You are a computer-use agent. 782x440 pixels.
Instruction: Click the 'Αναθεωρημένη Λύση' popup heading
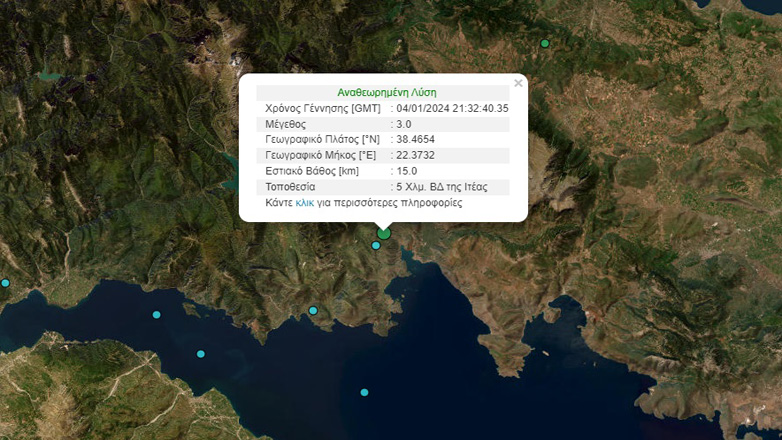coord(387,92)
